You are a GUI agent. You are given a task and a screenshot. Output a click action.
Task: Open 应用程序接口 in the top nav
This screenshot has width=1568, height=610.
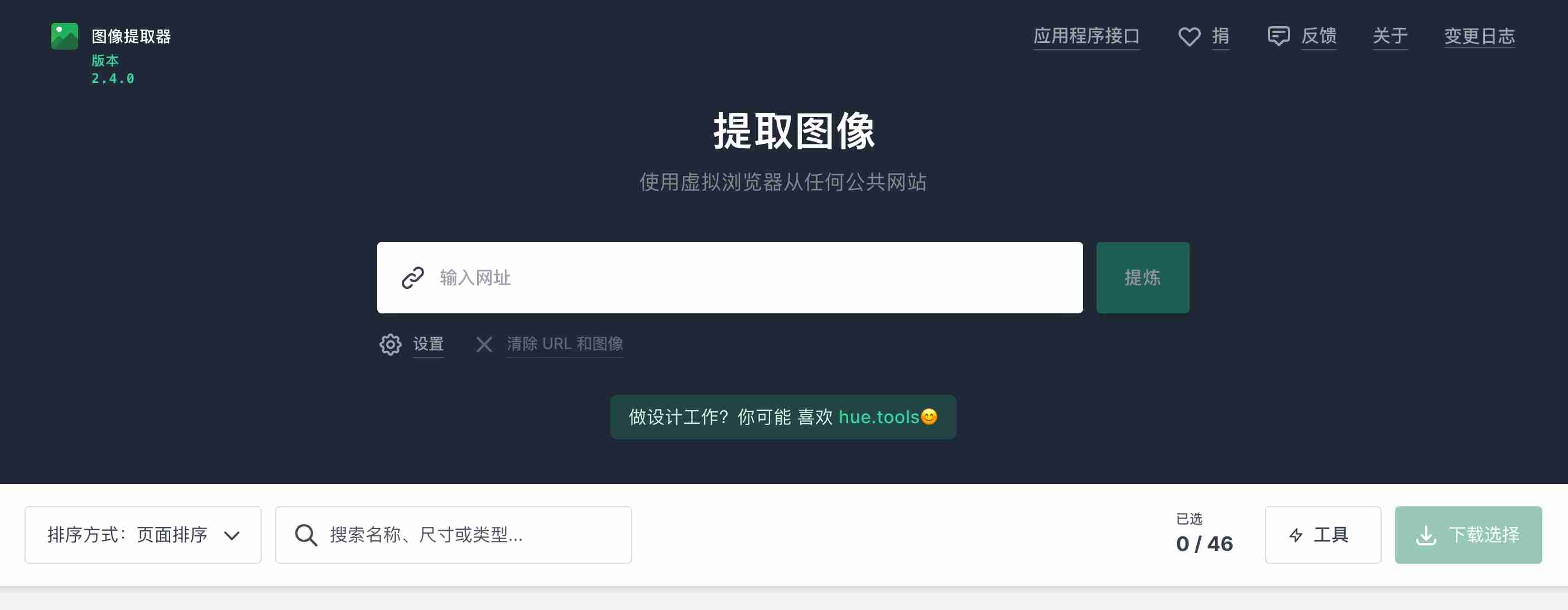pos(1086,36)
